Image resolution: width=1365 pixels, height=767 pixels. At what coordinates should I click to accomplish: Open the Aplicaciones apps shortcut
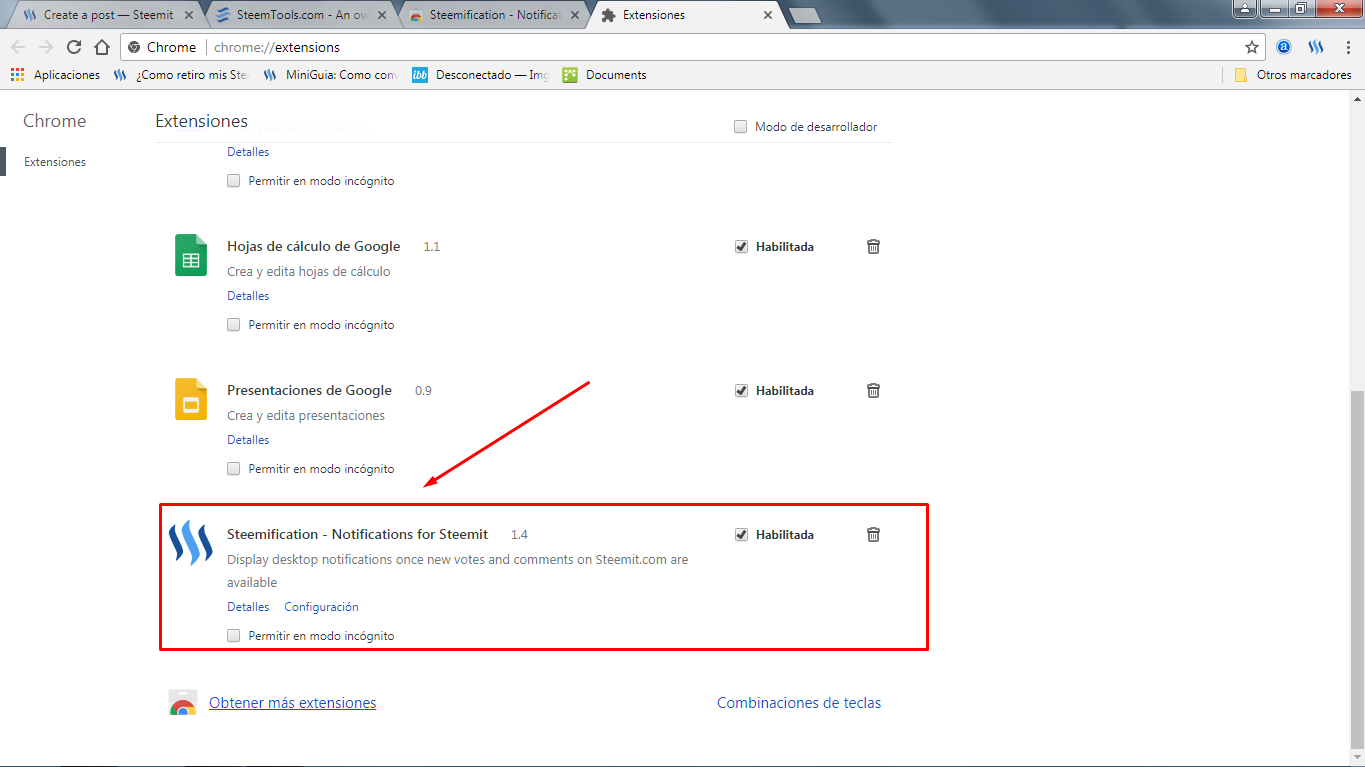pos(55,75)
